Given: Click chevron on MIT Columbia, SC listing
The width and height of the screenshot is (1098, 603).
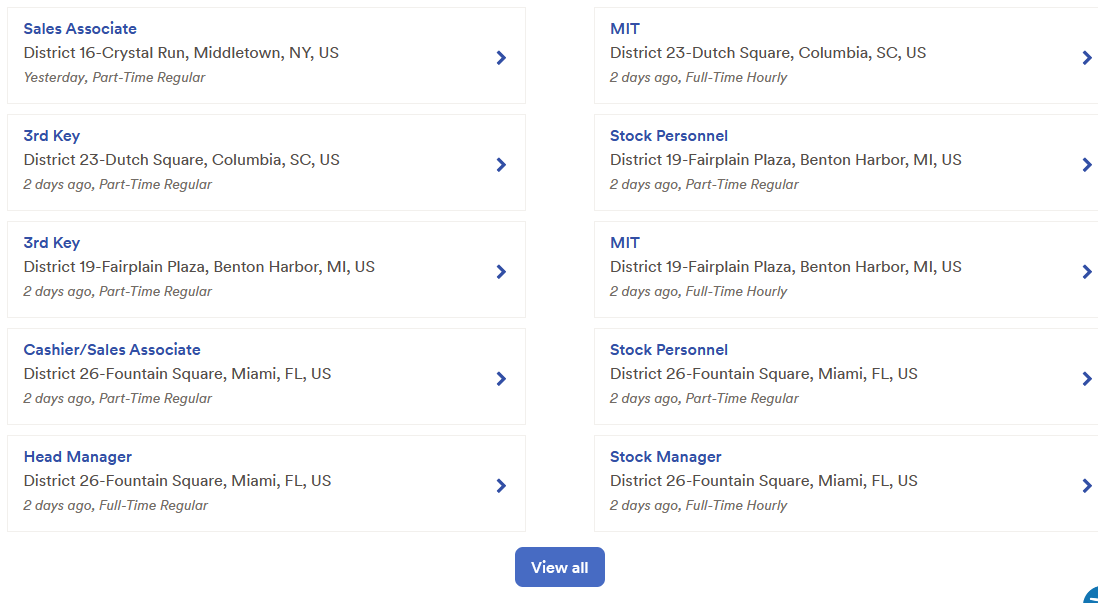Looking at the screenshot, I should tap(1087, 58).
